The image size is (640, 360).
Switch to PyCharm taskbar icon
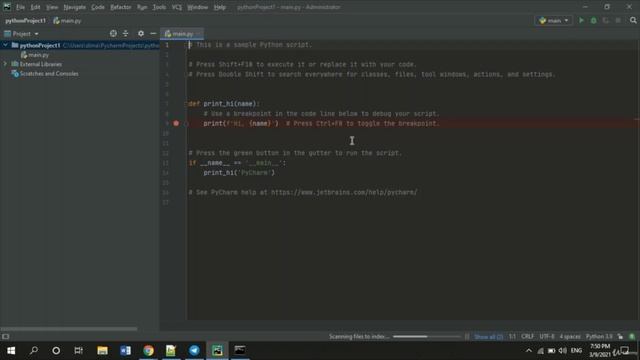[217, 350]
